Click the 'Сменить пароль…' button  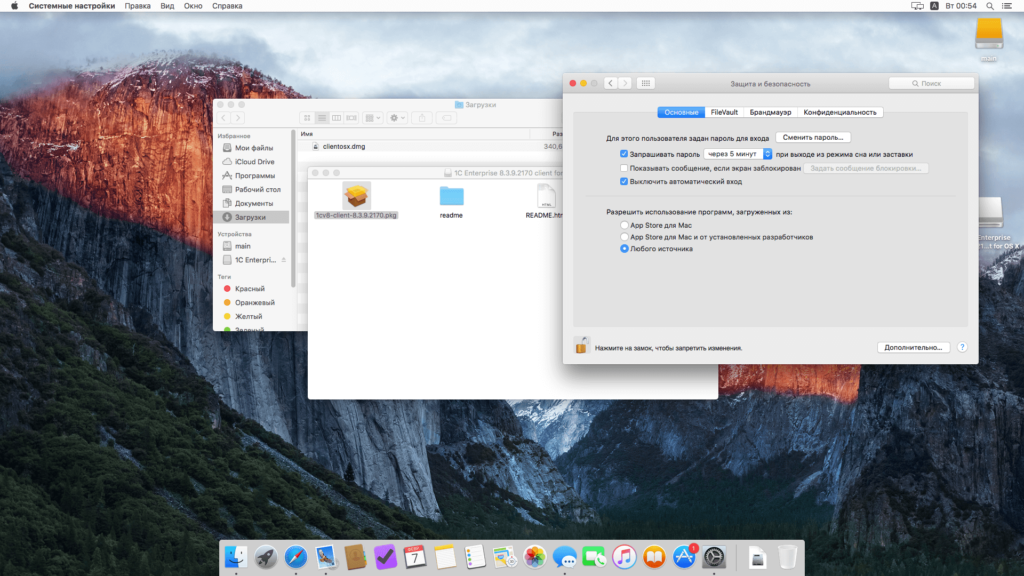tap(813, 137)
